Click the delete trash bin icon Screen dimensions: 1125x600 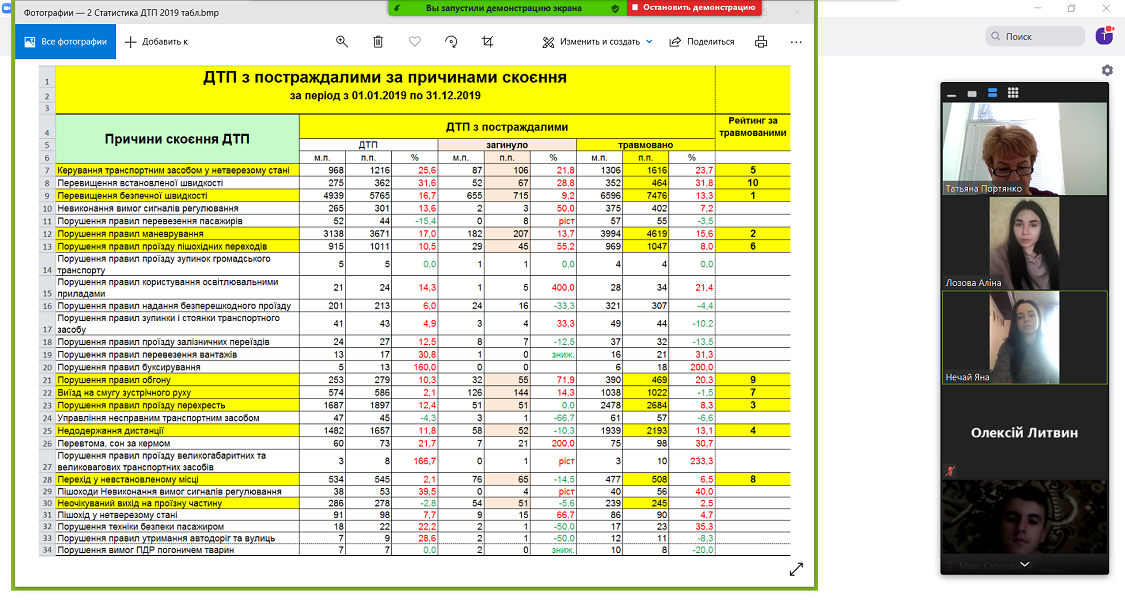(x=378, y=42)
